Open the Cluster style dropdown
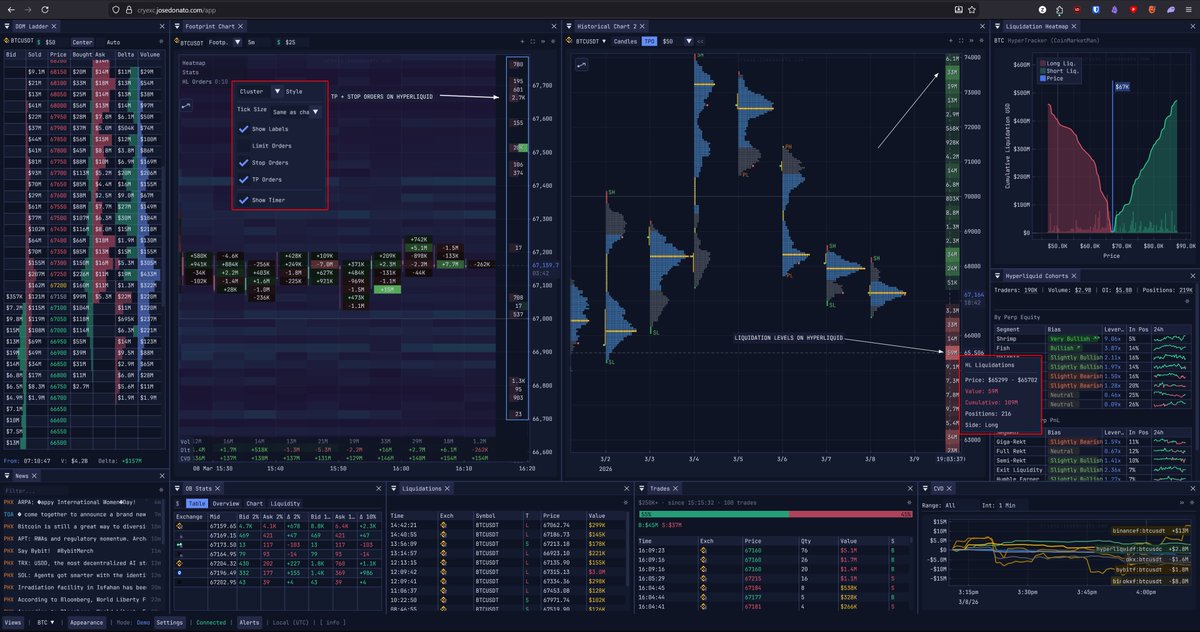The image size is (1200, 632). point(262,91)
